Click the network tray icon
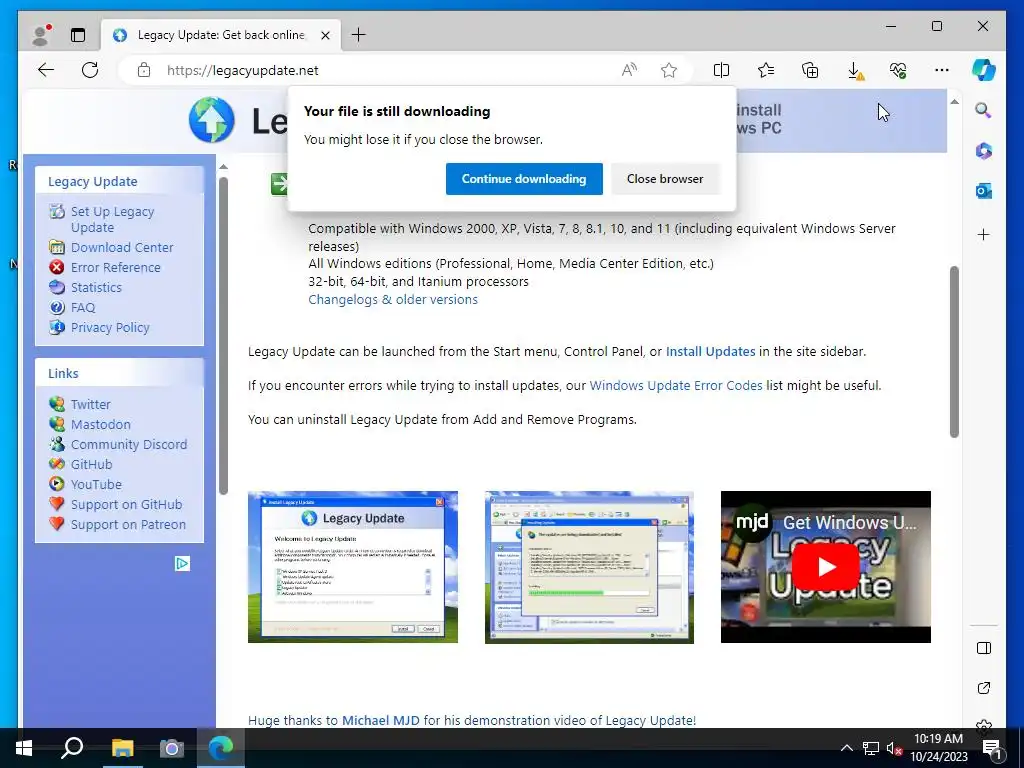Screen dimensions: 1024x768 click(871, 748)
